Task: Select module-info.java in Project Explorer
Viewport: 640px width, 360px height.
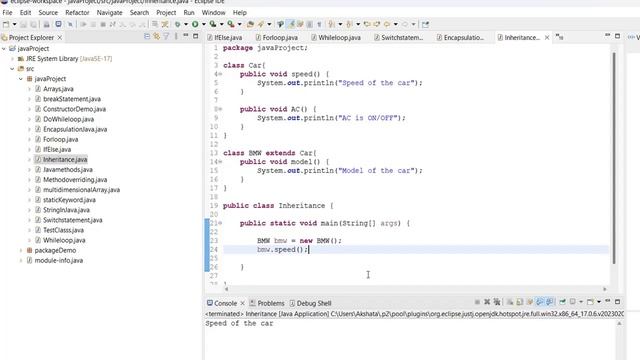Action: pyautogui.click(x=58, y=260)
